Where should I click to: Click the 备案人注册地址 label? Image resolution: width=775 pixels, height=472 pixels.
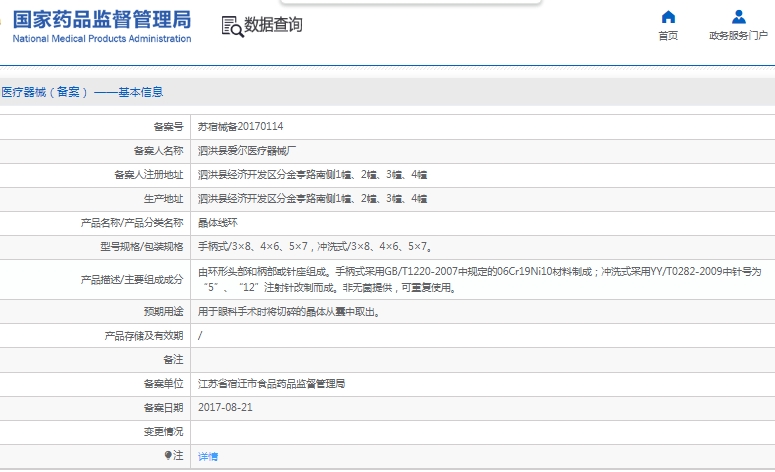(148, 174)
